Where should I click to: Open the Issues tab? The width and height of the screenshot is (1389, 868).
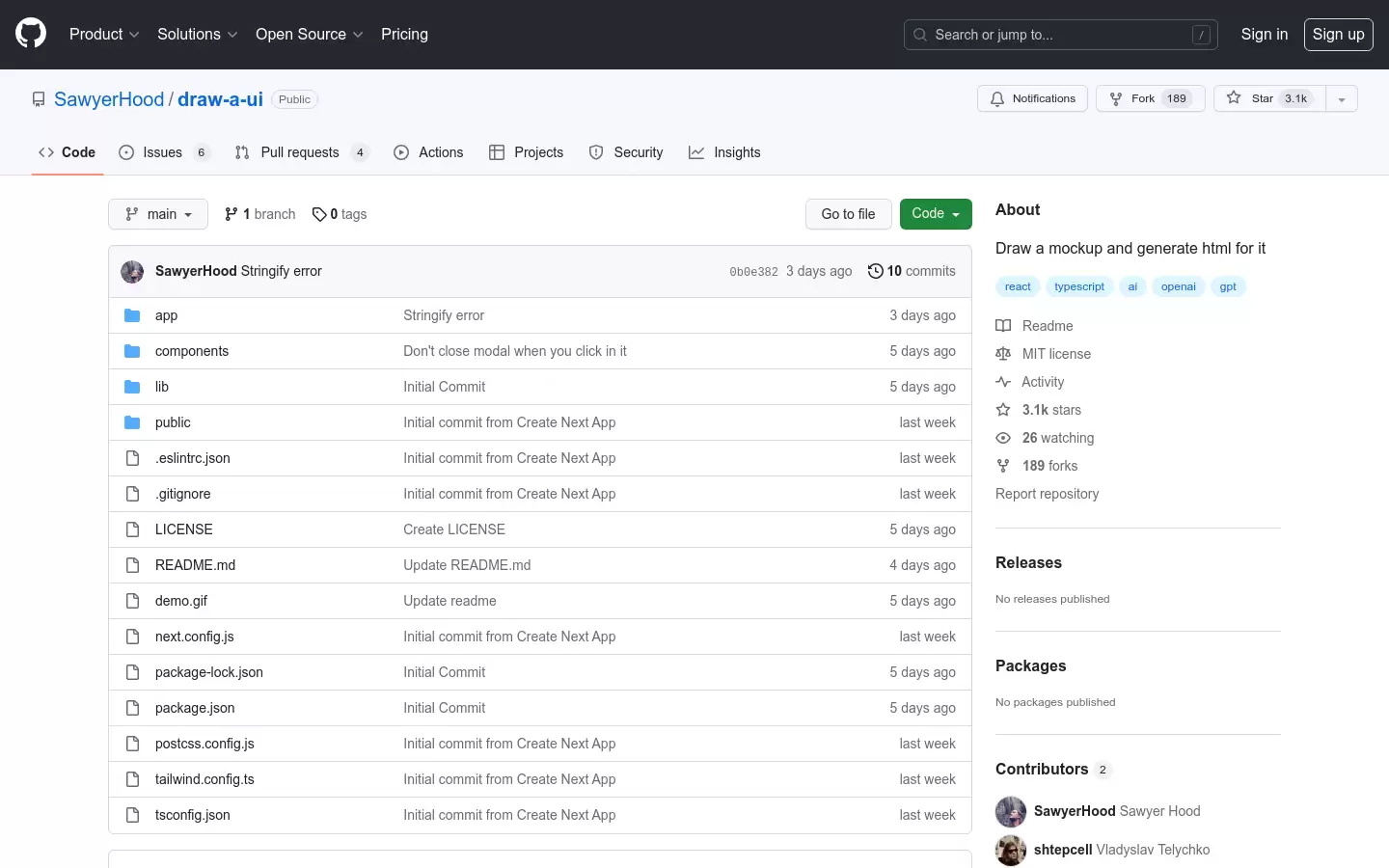(x=162, y=152)
